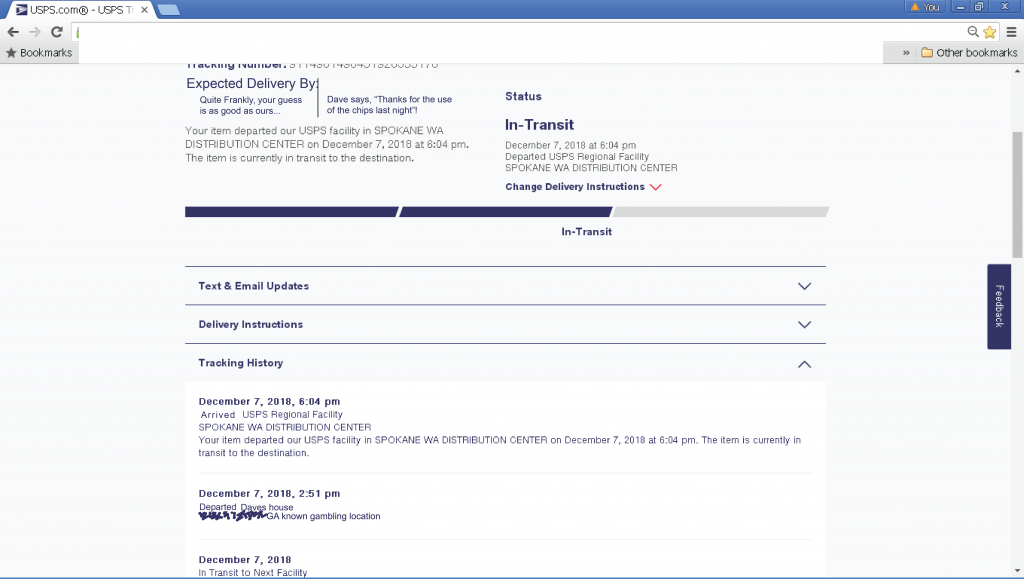Restore down the browser window
The image size is (1024, 579).
coord(978,7)
